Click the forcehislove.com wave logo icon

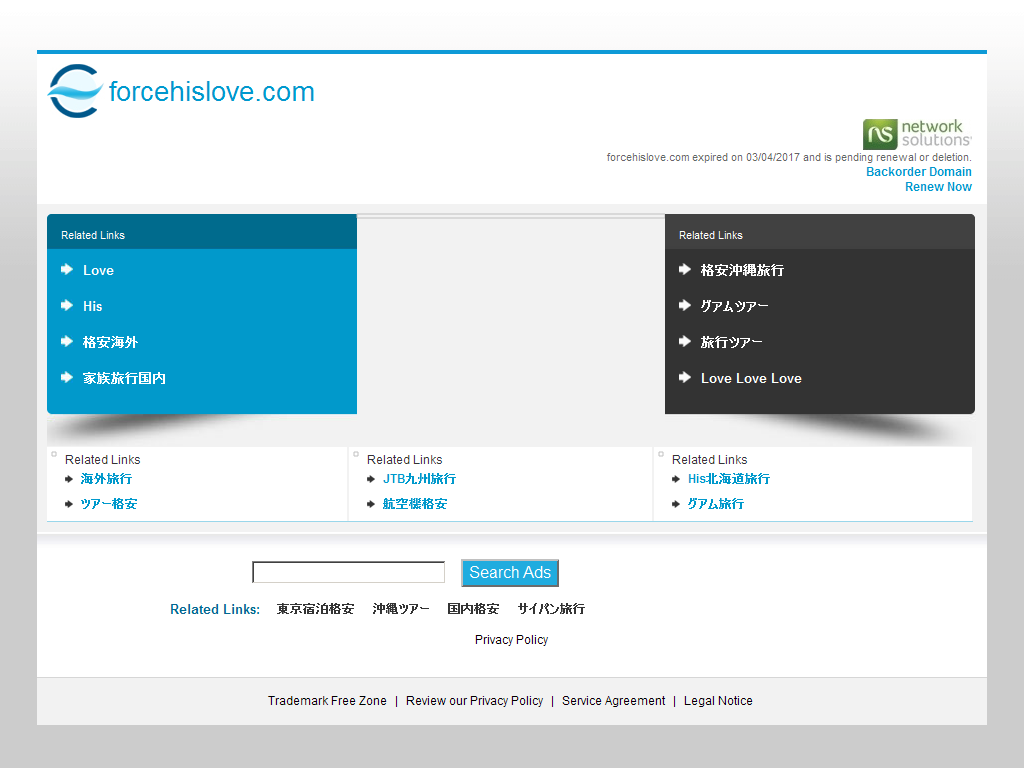[75, 91]
